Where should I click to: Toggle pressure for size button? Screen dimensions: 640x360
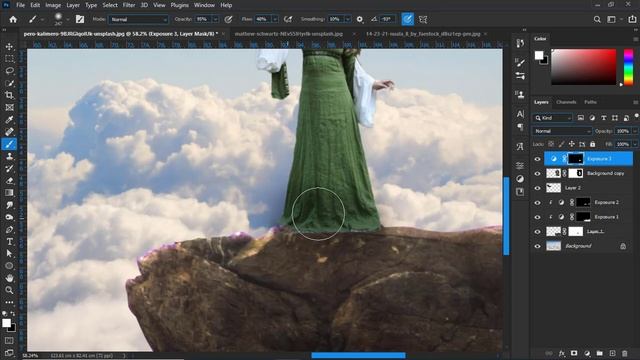(407, 19)
